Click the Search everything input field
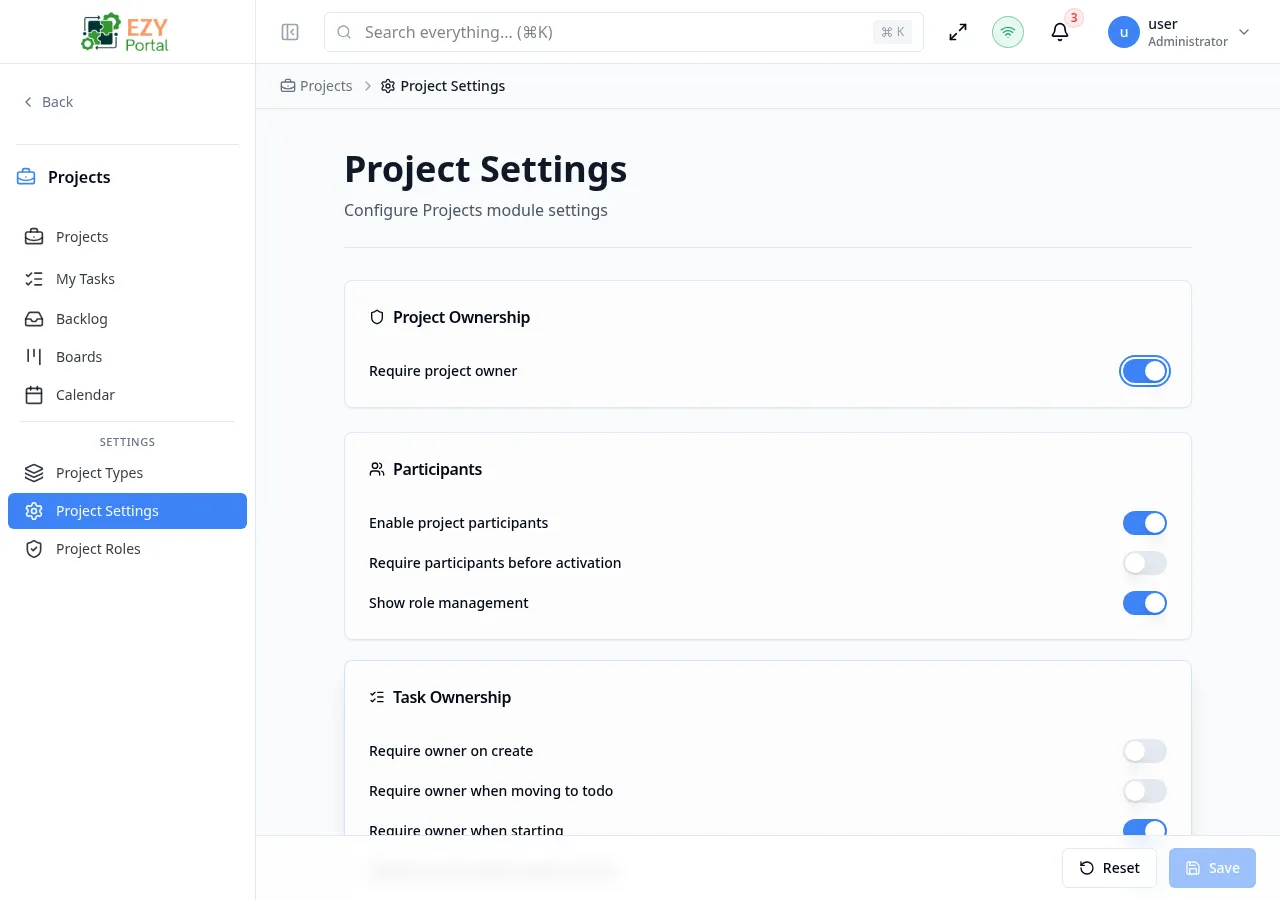This screenshot has width=1280, height=900. (624, 32)
